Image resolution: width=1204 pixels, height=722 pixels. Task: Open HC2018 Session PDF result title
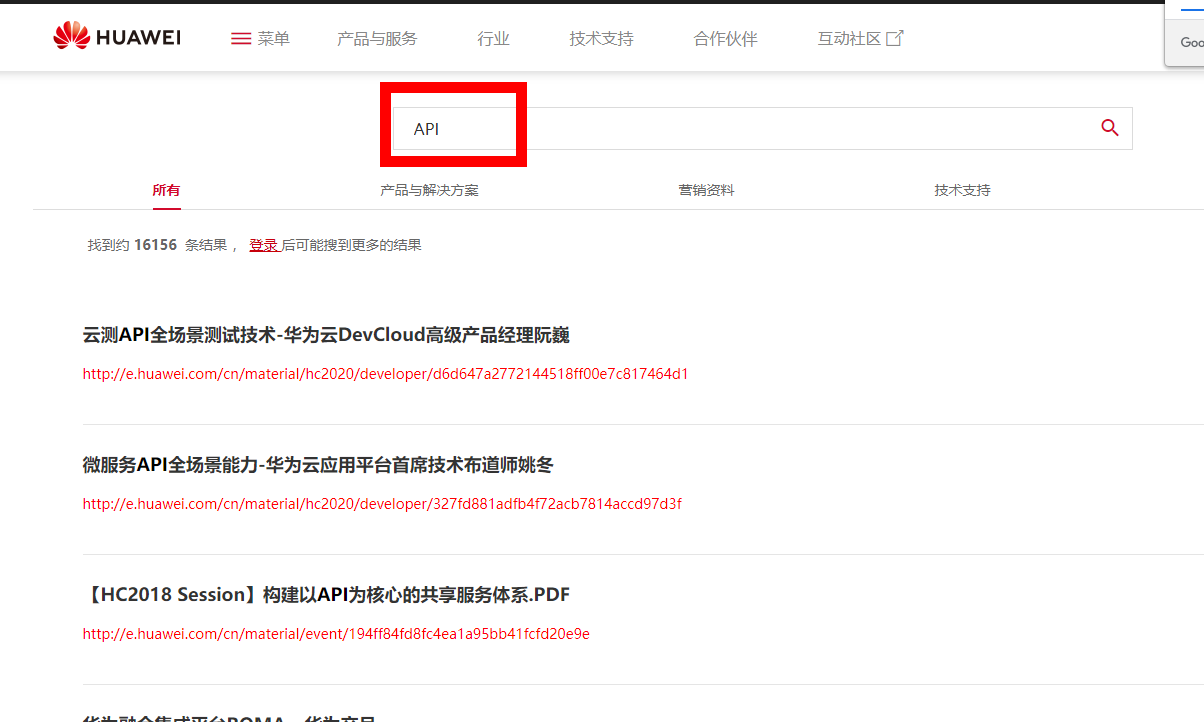coord(326,595)
